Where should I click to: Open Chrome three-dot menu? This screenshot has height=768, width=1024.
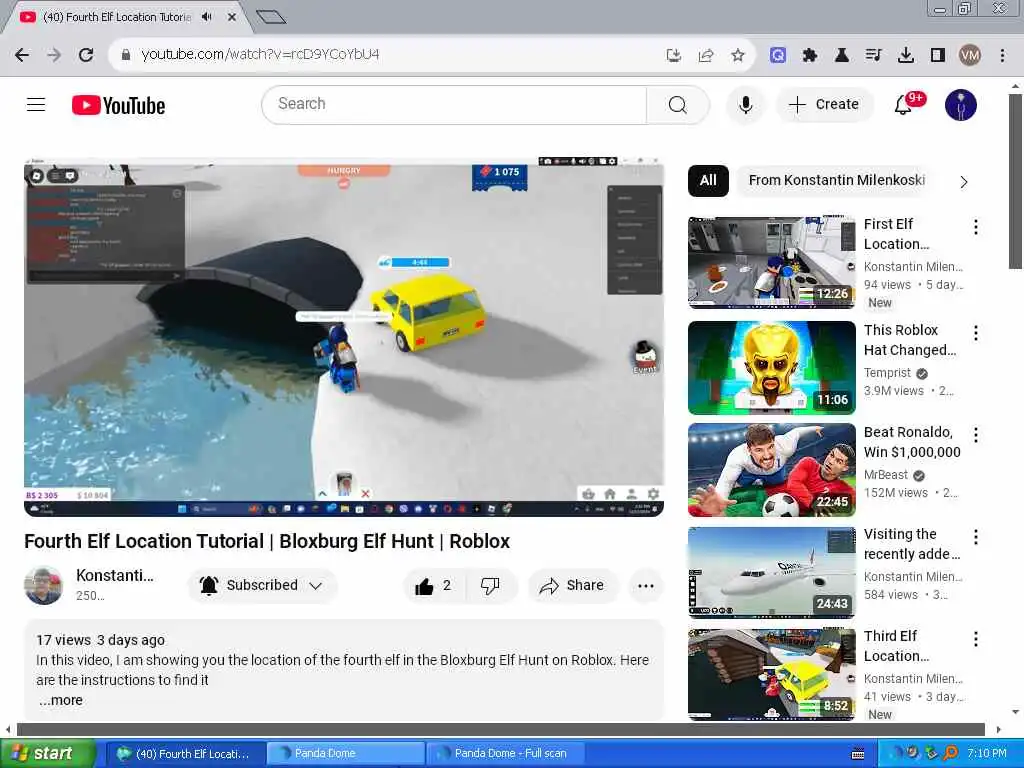(1002, 55)
